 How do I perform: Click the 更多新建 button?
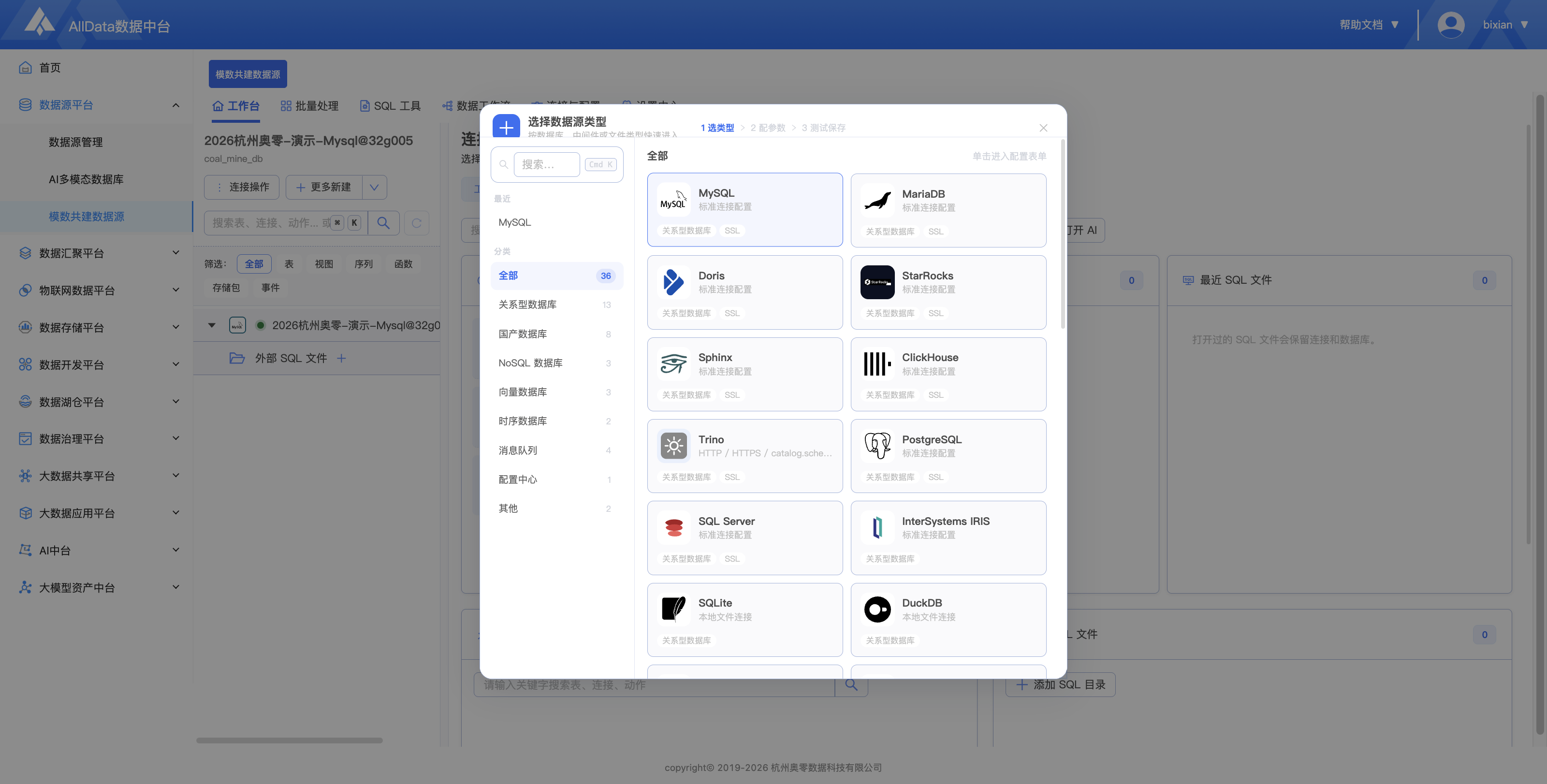pyautogui.click(x=324, y=187)
